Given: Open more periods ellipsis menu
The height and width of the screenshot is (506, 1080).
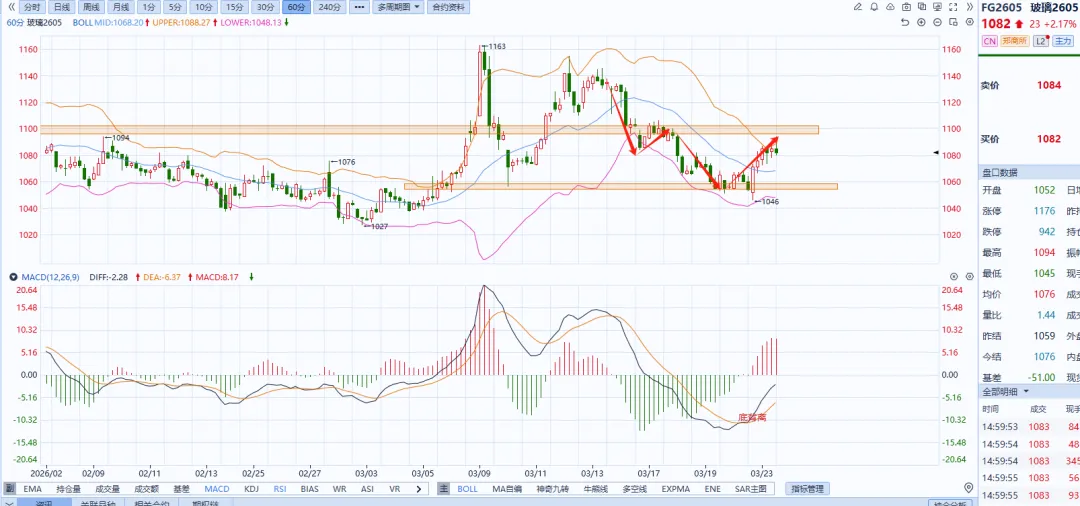Looking at the screenshot, I should pyautogui.click(x=358, y=8).
